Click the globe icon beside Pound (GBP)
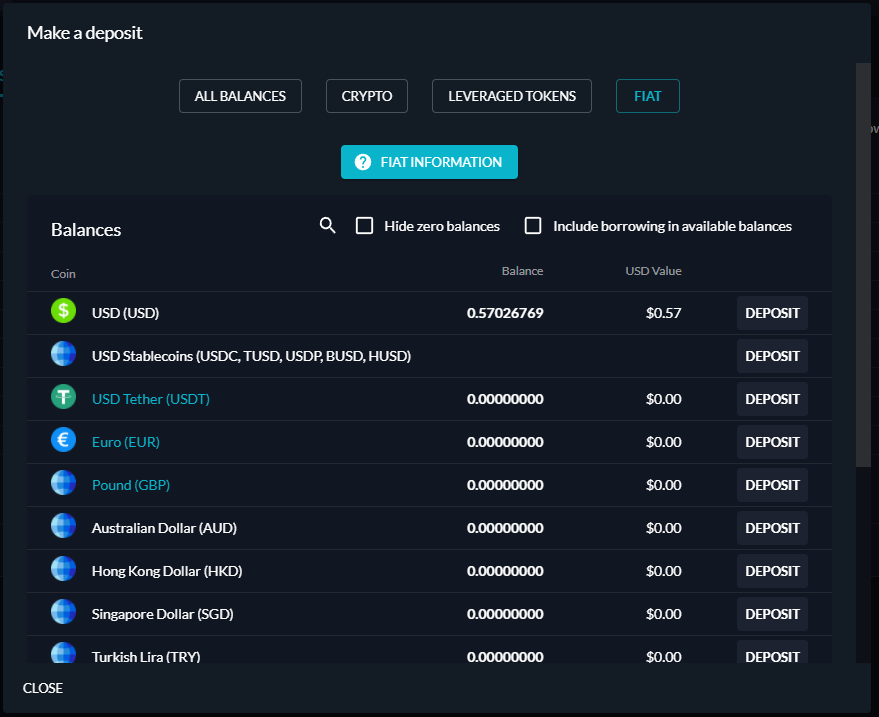 63,483
